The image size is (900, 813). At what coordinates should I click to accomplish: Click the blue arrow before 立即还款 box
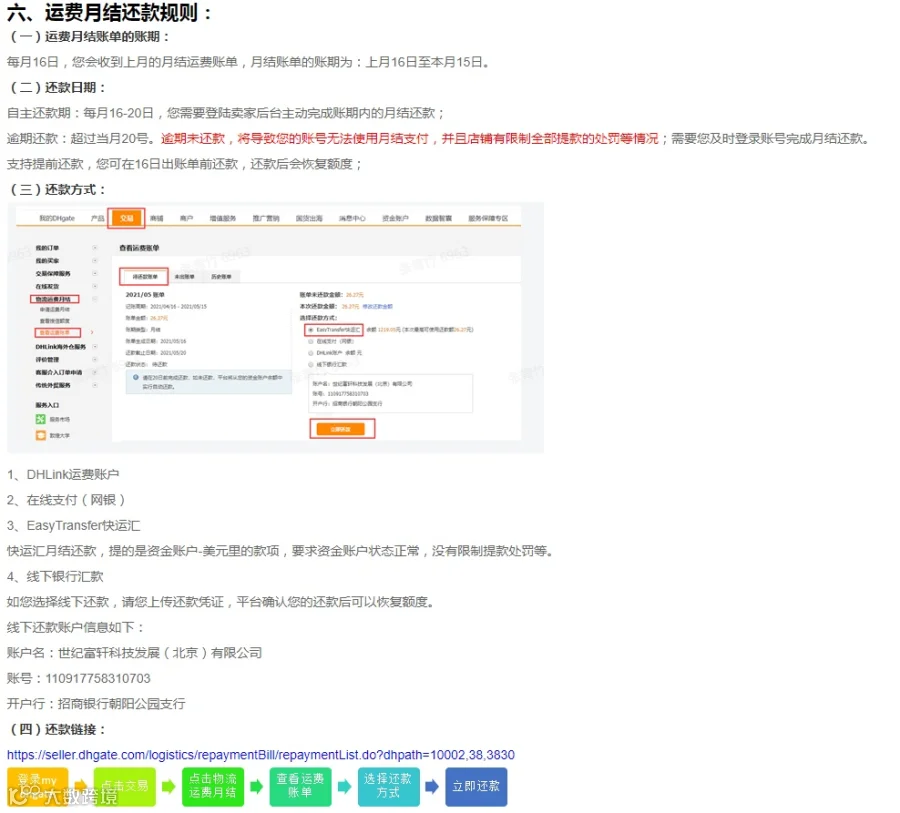tap(432, 787)
